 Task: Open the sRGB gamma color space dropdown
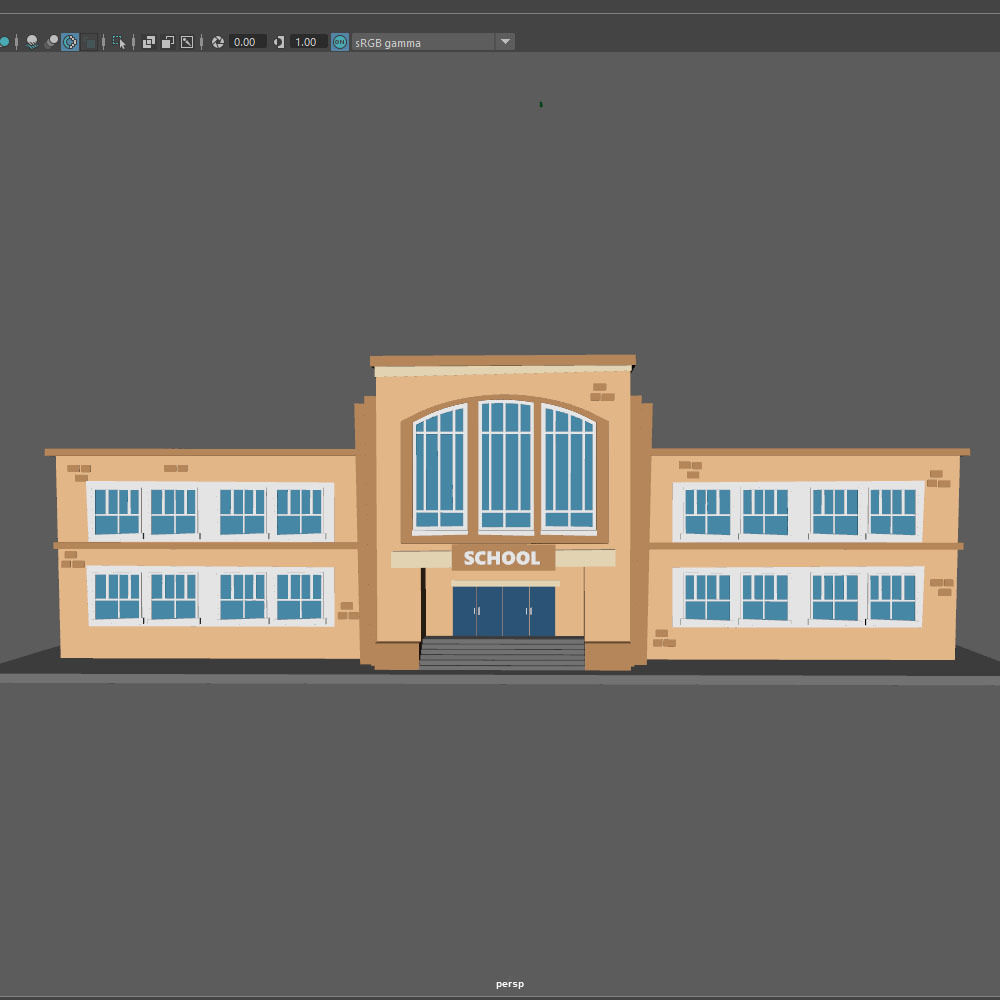[423, 42]
